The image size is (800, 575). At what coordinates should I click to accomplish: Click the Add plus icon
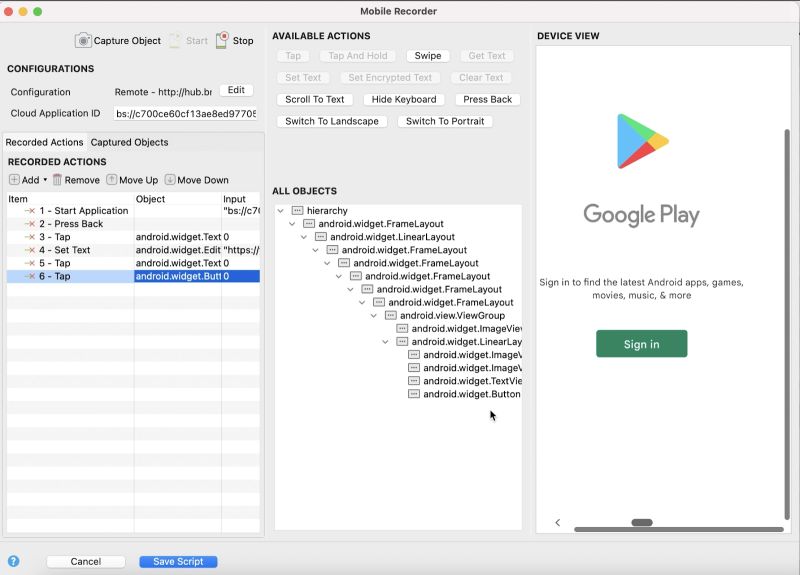pyautogui.click(x=14, y=180)
